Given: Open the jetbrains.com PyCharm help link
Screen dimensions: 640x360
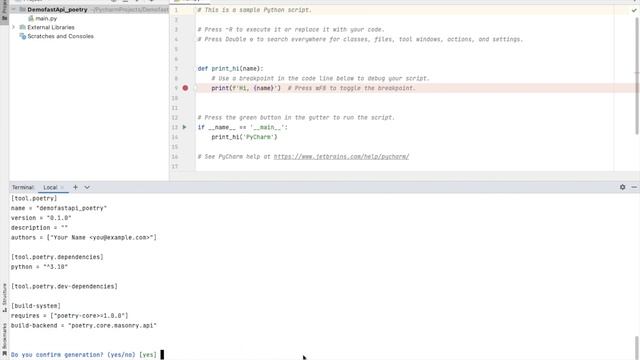Looking at the screenshot, I should pyautogui.click(x=341, y=156).
